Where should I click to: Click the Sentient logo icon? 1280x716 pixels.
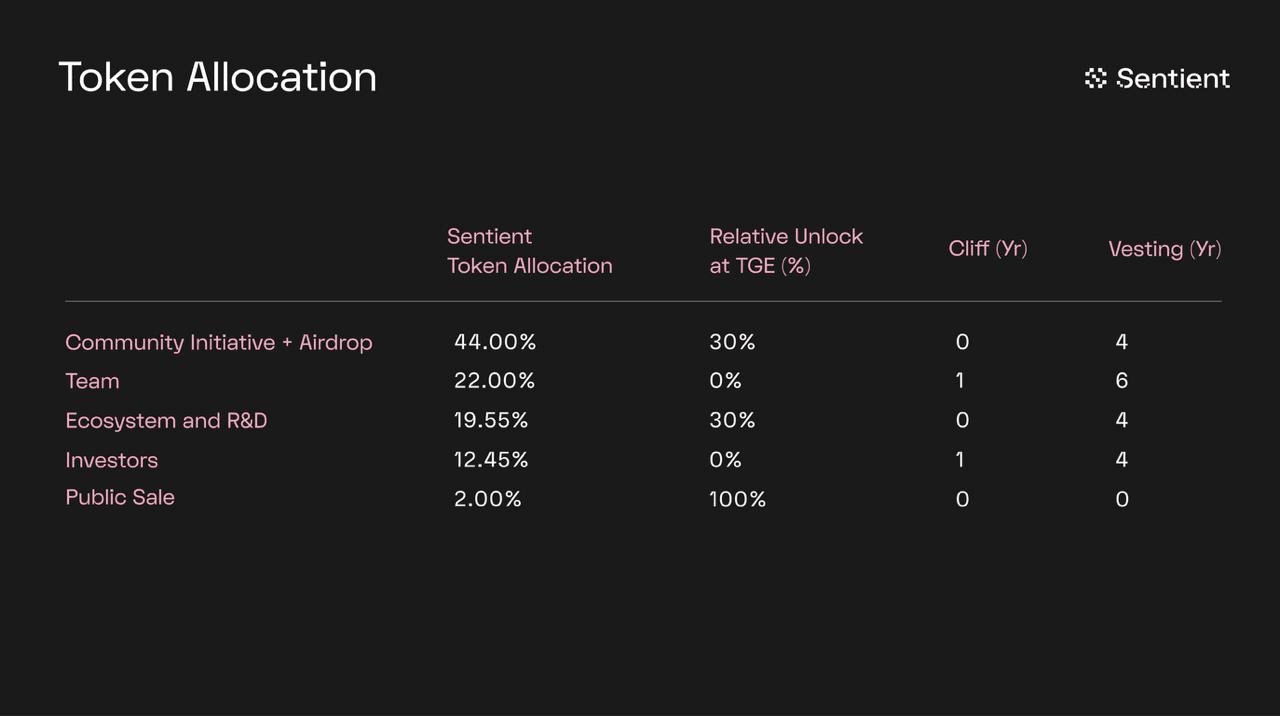(1096, 78)
